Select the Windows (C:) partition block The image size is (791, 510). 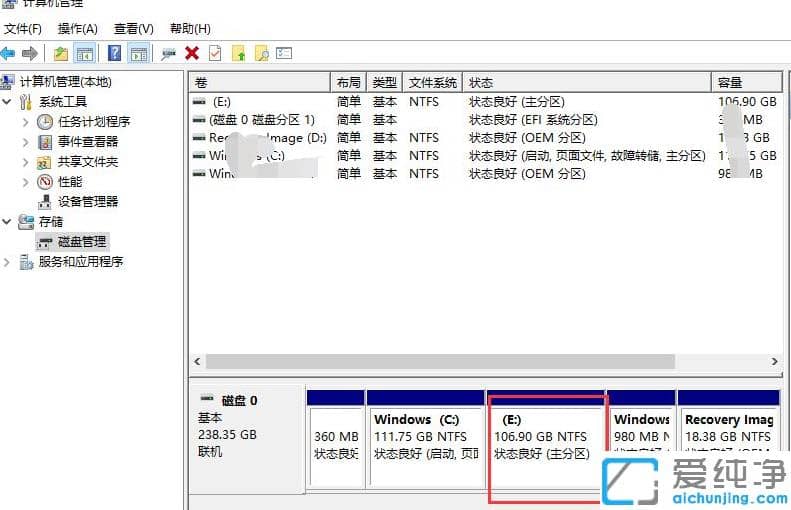[x=425, y=440]
